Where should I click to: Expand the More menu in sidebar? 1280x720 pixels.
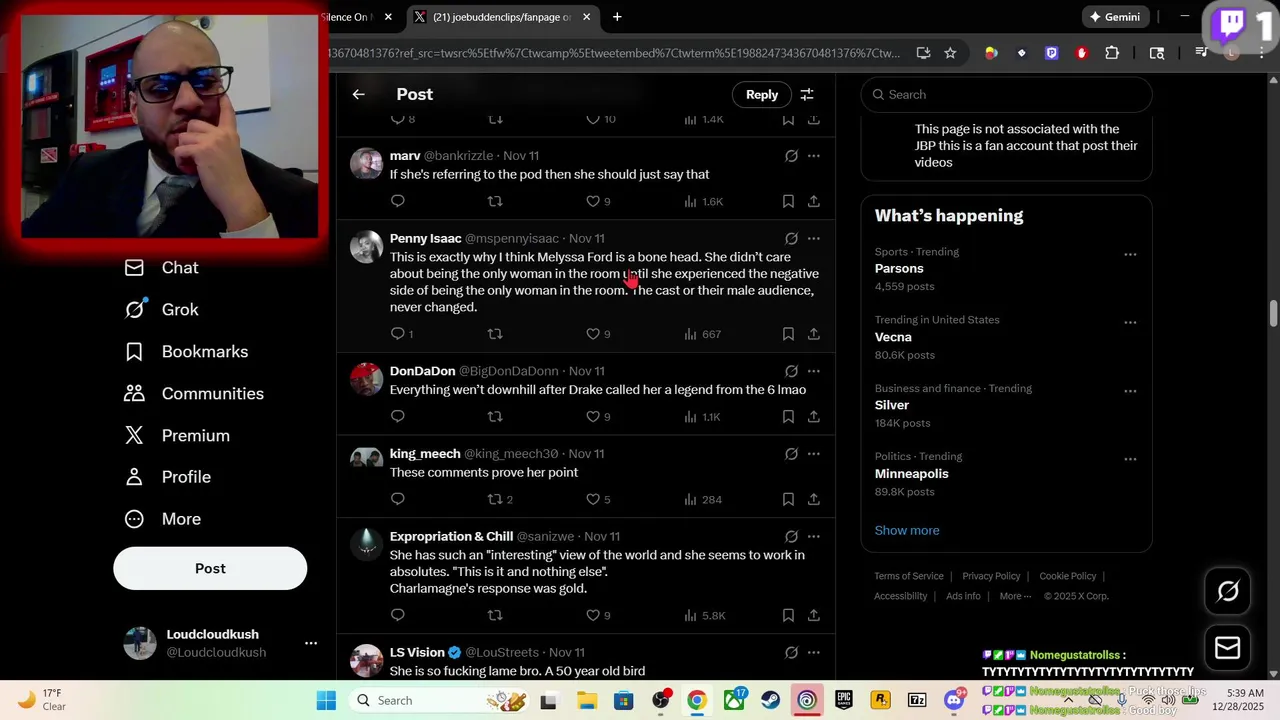point(162,519)
